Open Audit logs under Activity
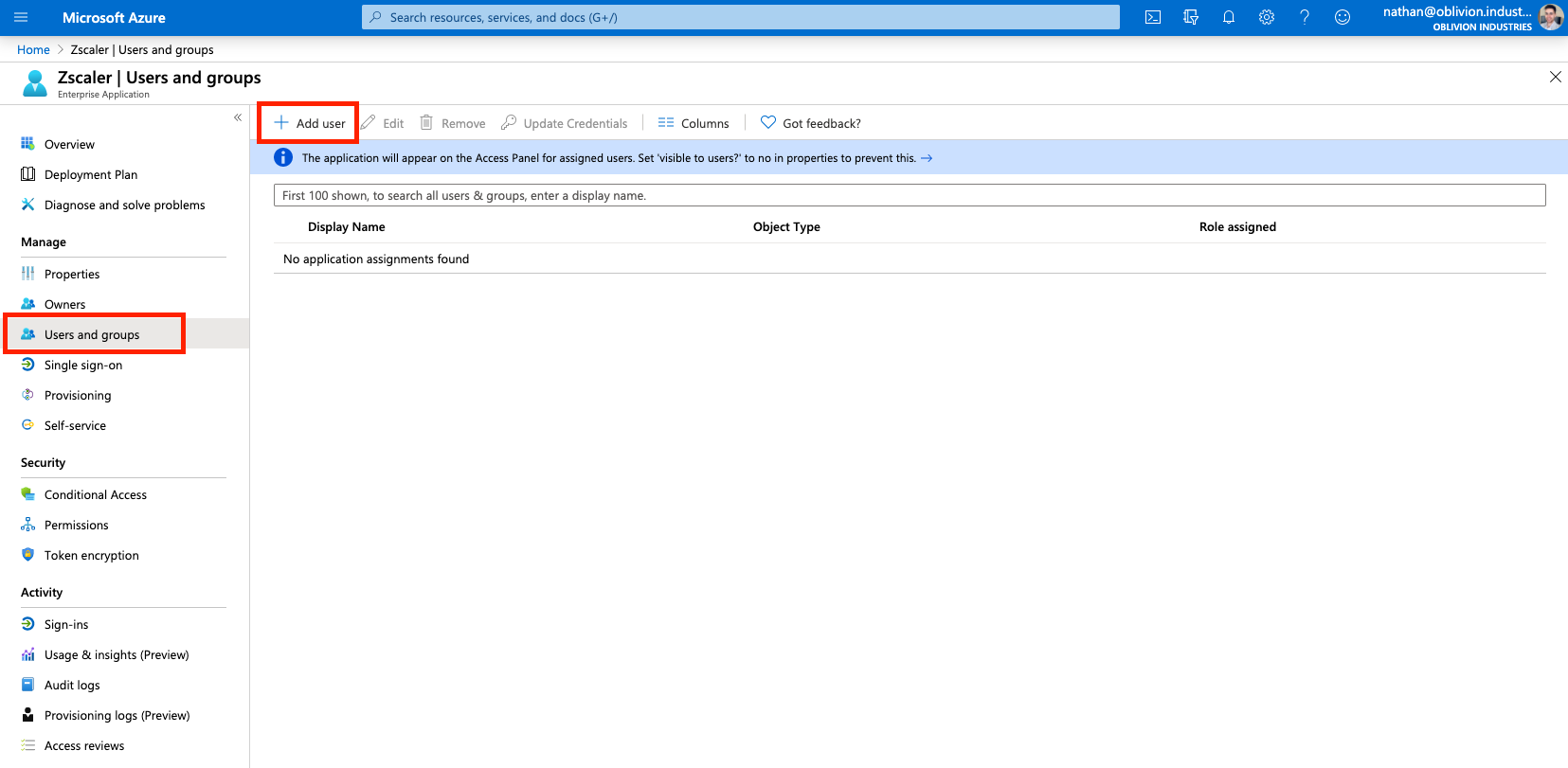Image resolution: width=1568 pixels, height=768 pixels. [72, 685]
